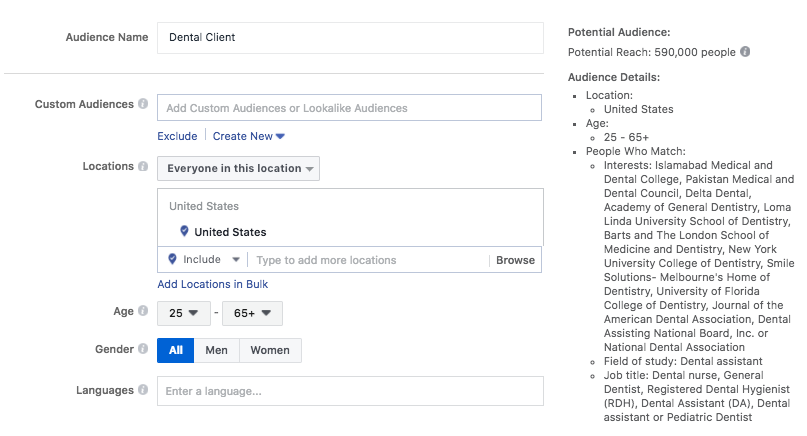This screenshot has height=436, width=807.
Task: Click the Age info icon
Action: tap(143, 310)
